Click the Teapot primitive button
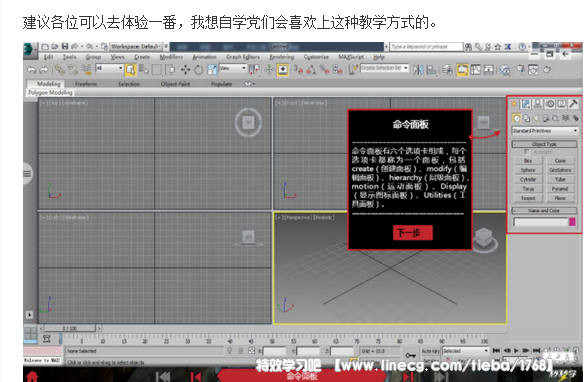 [528, 198]
